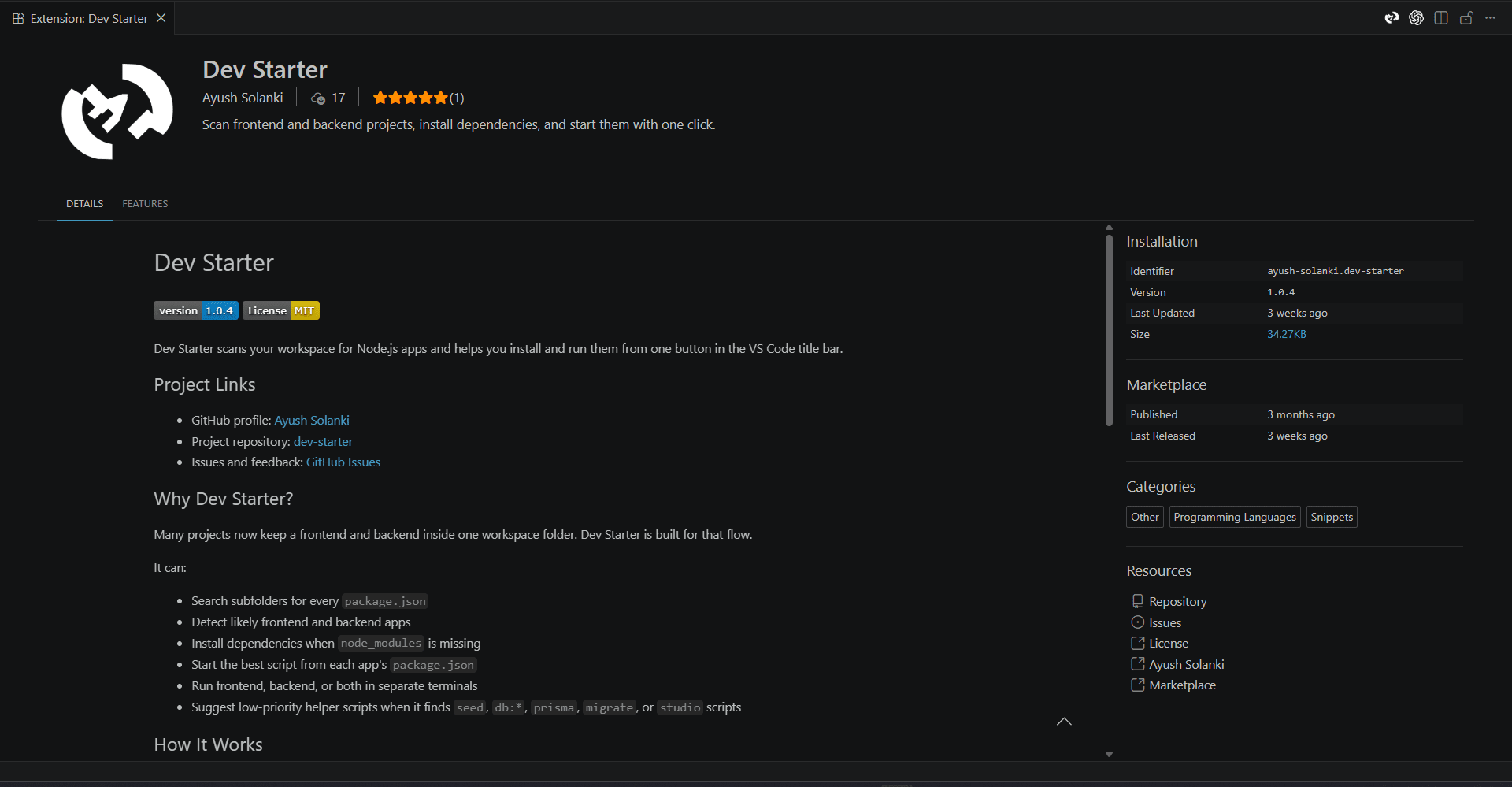Image resolution: width=1512 pixels, height=787 pixels.
Task: Click the prisma inline code
Action: [554, 707]
